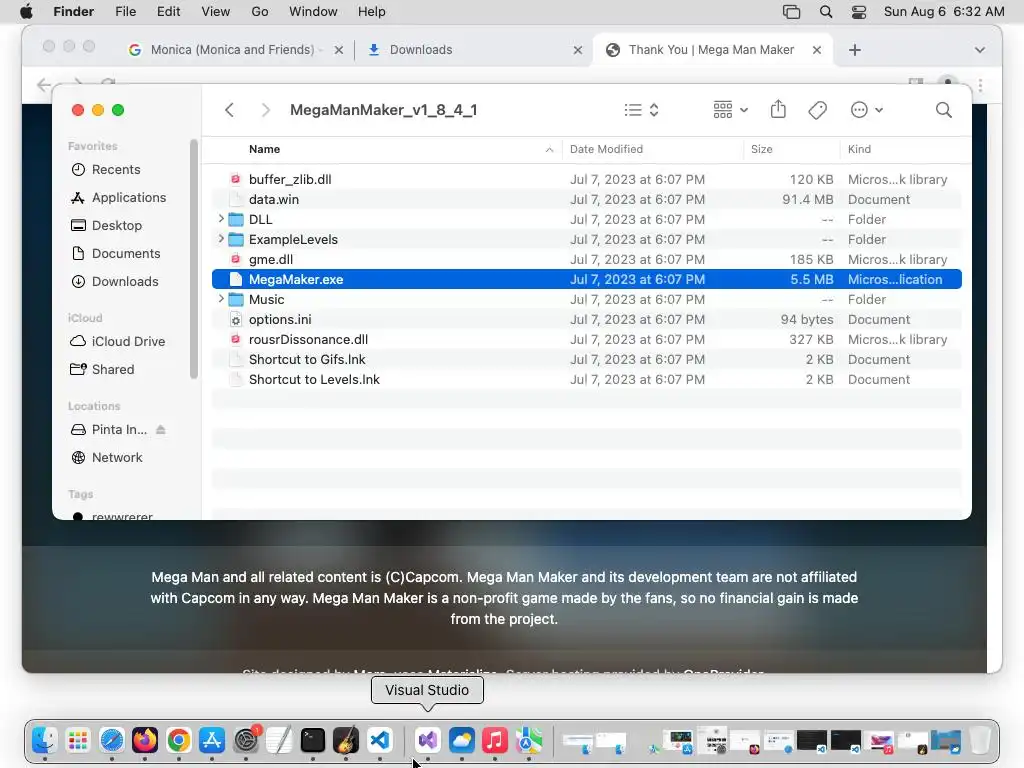Image resolution: width=1024 pixels, height=768 pixels.
Task: Open Music app from the Dock
Action: click(495, 741)
